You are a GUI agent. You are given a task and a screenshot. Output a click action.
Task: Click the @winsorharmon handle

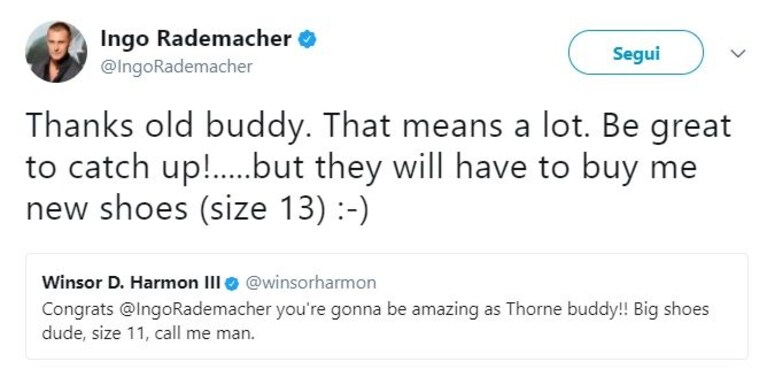pos(310,283)
